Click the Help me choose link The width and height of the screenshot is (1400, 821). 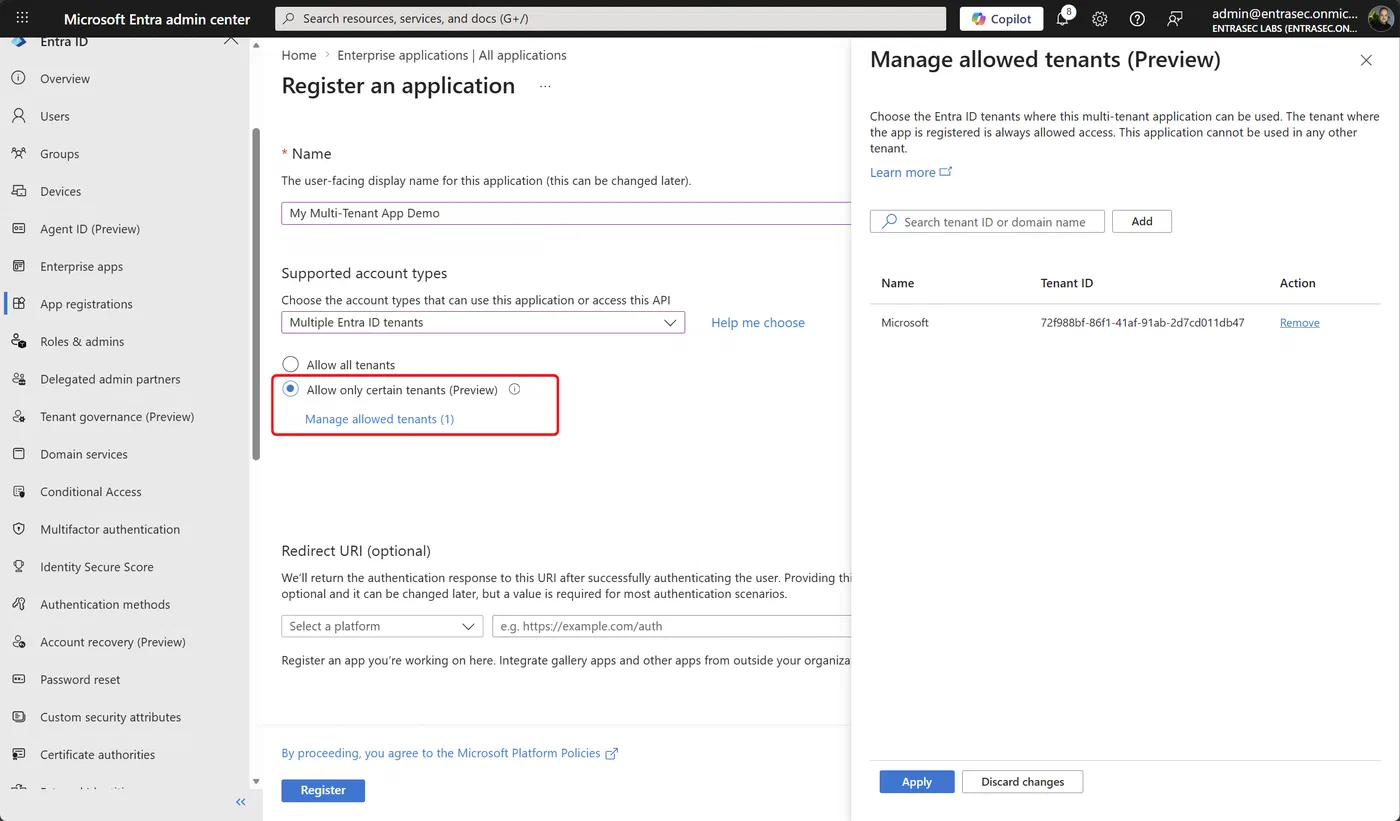point(758,323)
